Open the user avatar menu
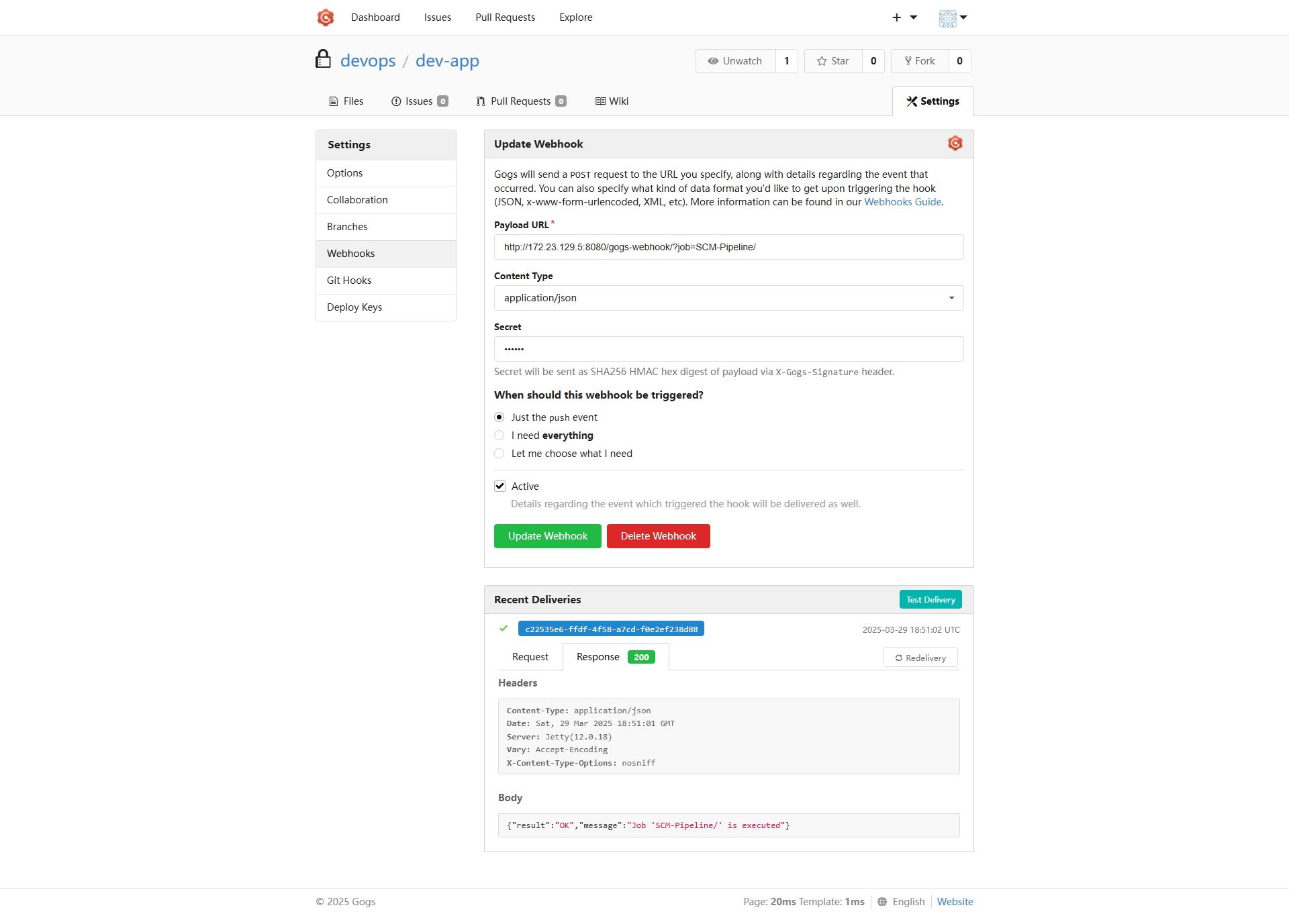This screenshot has width=1289, height=924. point(952,18)
